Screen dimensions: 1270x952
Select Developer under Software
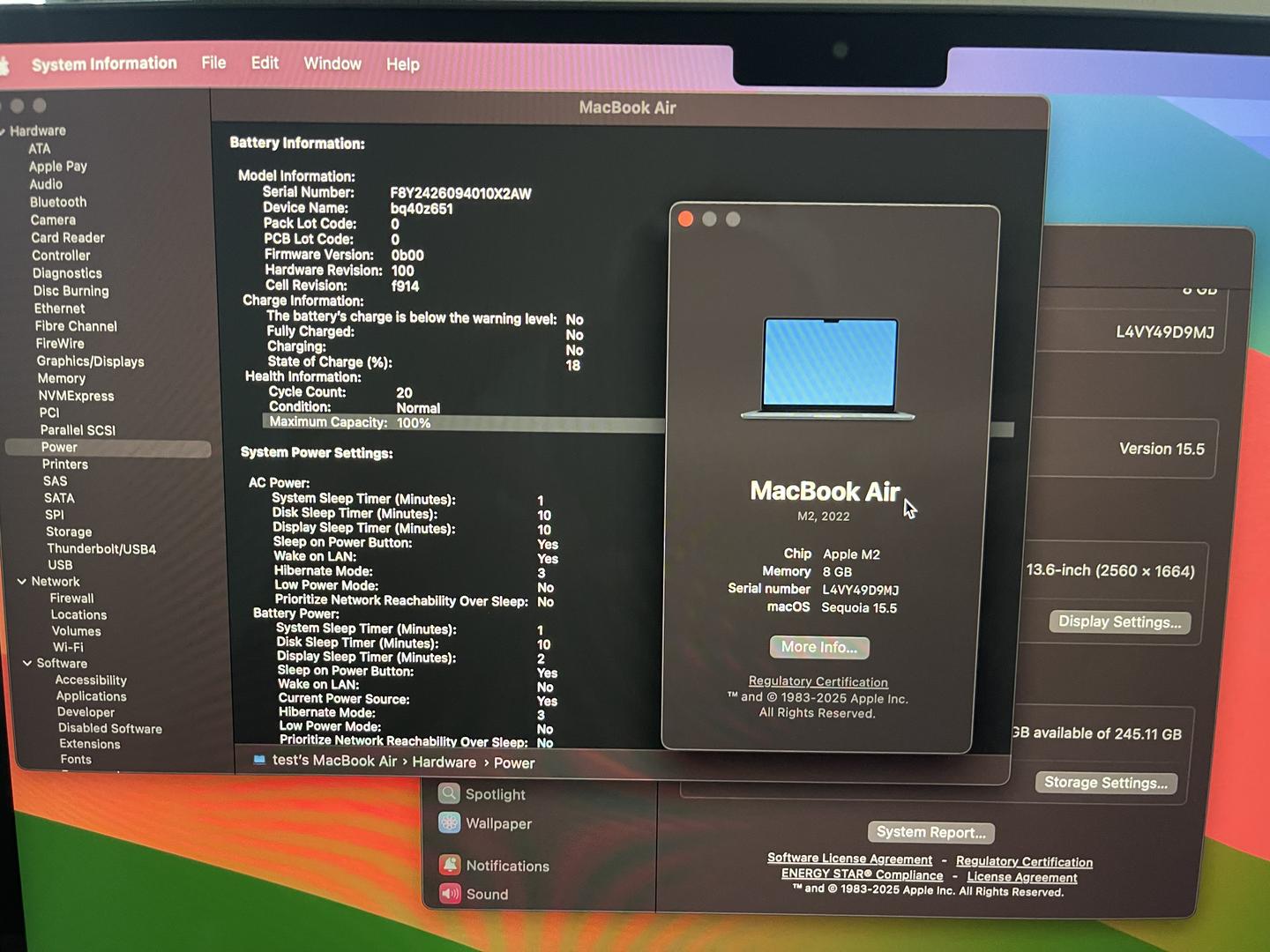click(86, 712)
